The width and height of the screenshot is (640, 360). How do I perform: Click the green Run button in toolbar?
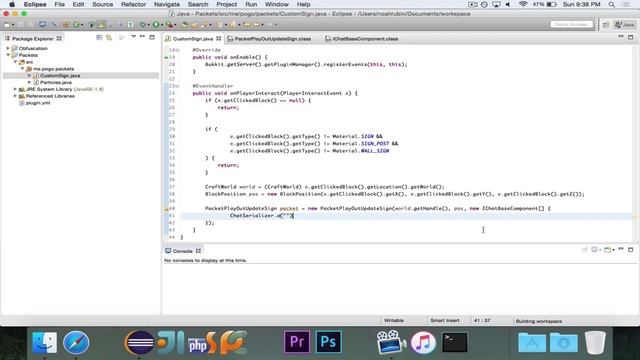(x=156, y=25)
